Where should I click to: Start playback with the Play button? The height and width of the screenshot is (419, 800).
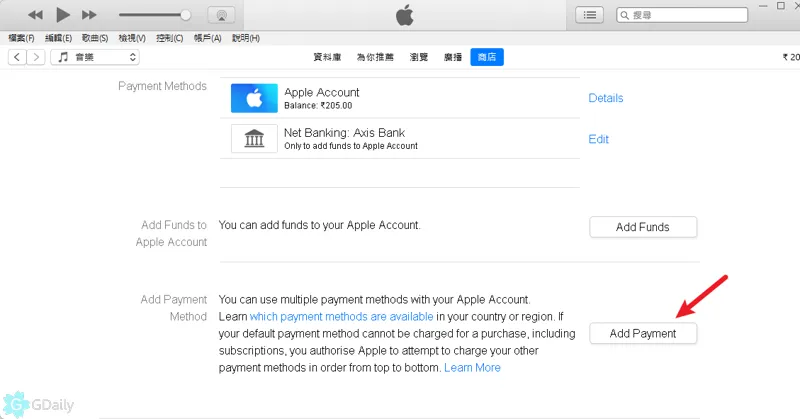(x=62, y=15)
